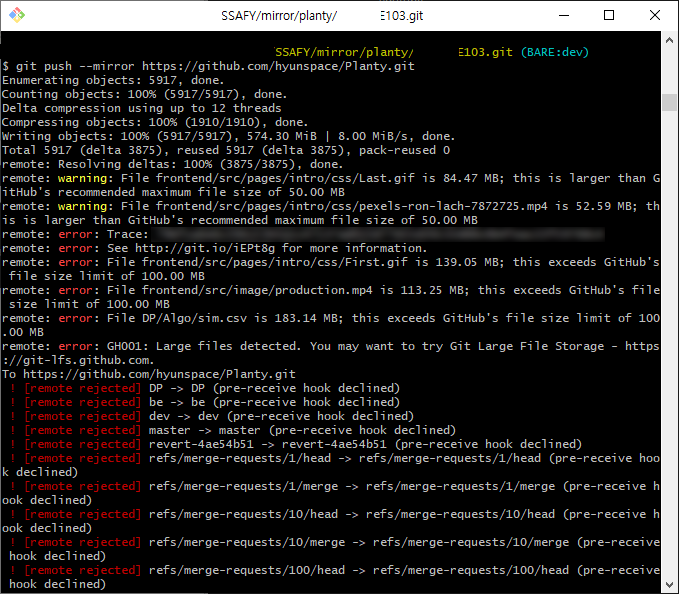Click rejected 'revert-4ae54b51' line

pyautogui.click(x=296, y=444)
